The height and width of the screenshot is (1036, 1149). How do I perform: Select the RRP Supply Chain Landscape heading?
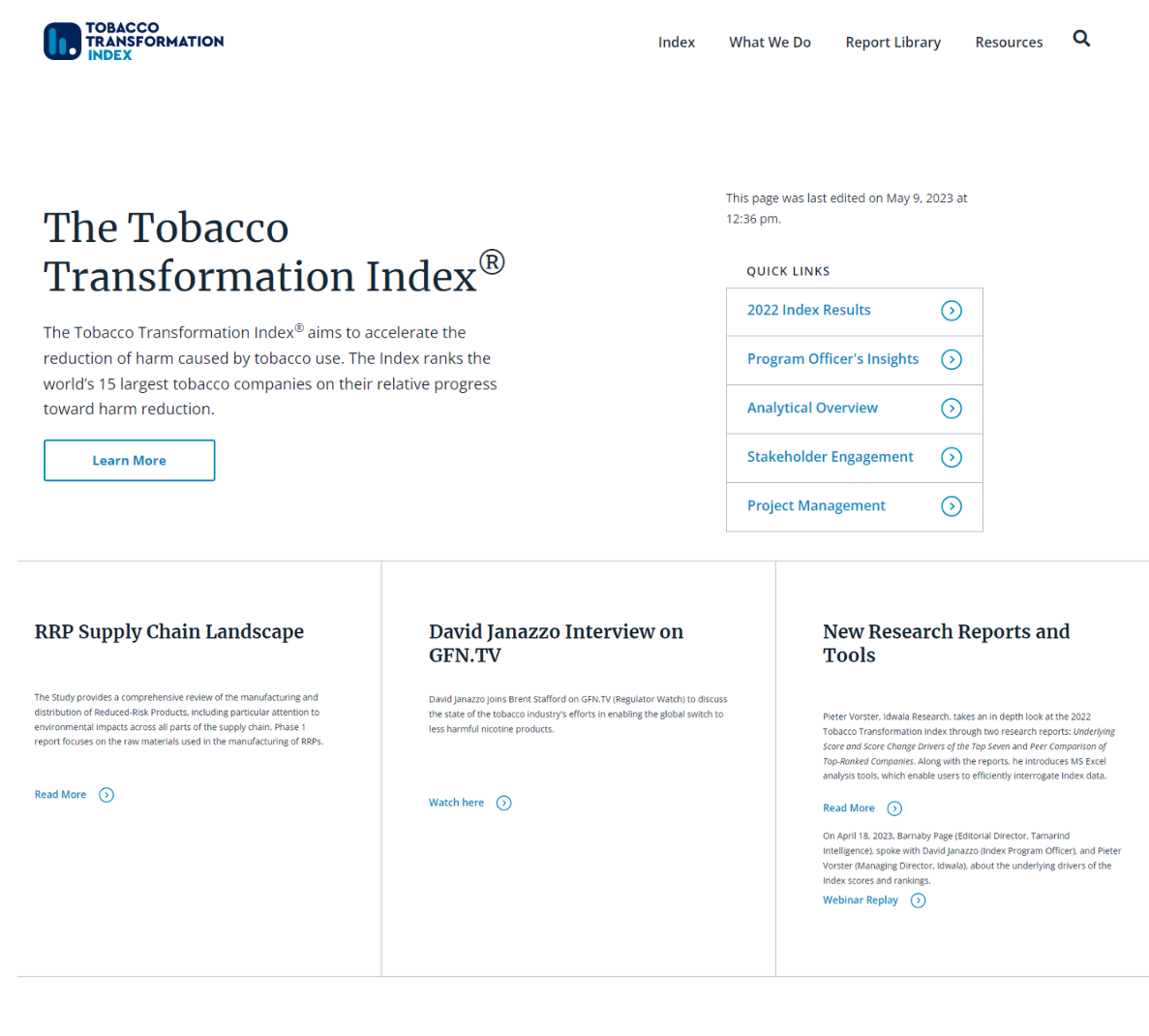click(x=169, y=632)
